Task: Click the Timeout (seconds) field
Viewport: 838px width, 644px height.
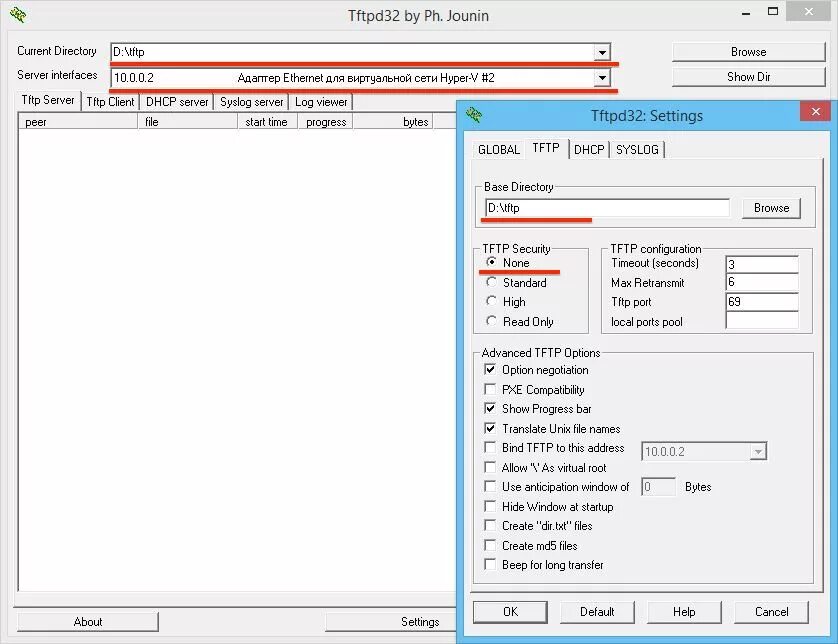Action: (762, 264)
